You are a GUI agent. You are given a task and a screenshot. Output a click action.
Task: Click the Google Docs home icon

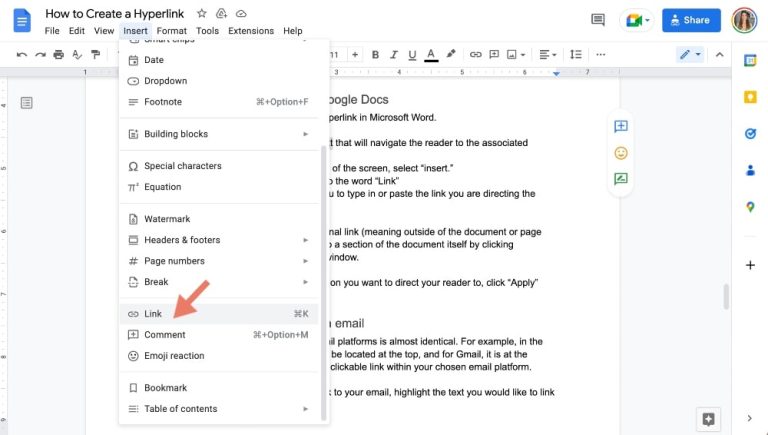22,21
